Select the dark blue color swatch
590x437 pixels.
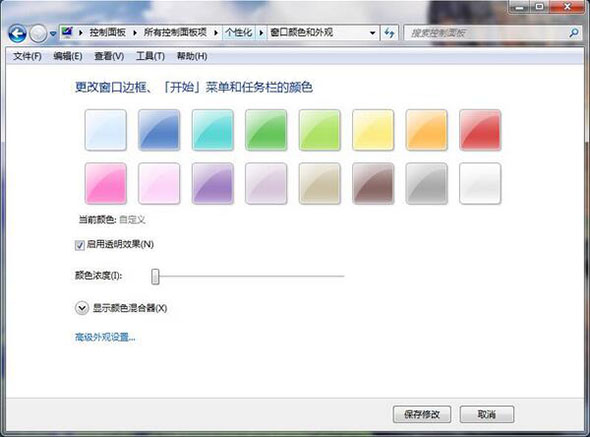(x=159, y=130)
